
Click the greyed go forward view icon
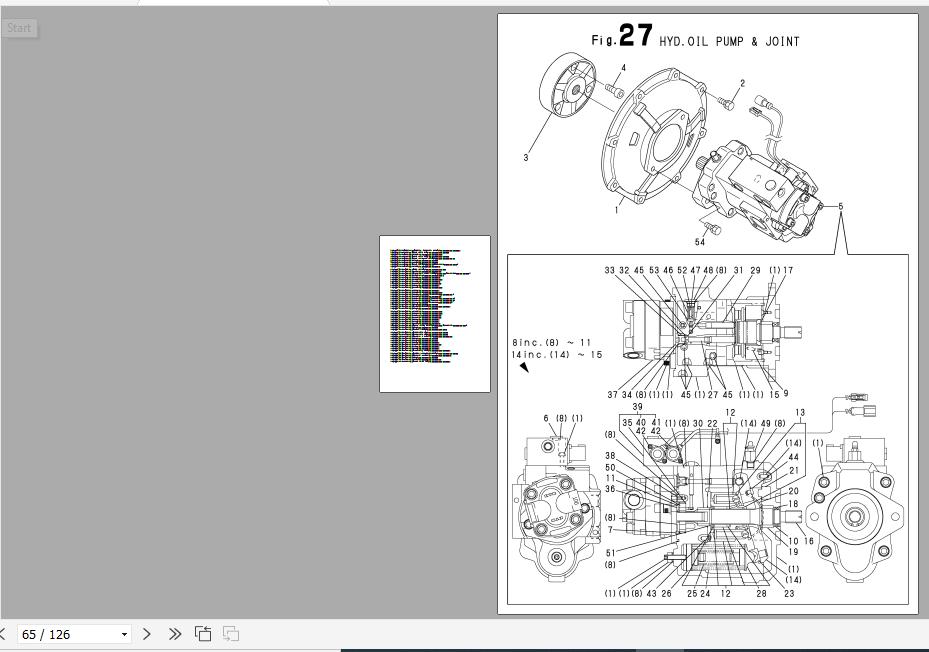click(x=231, y=634)
